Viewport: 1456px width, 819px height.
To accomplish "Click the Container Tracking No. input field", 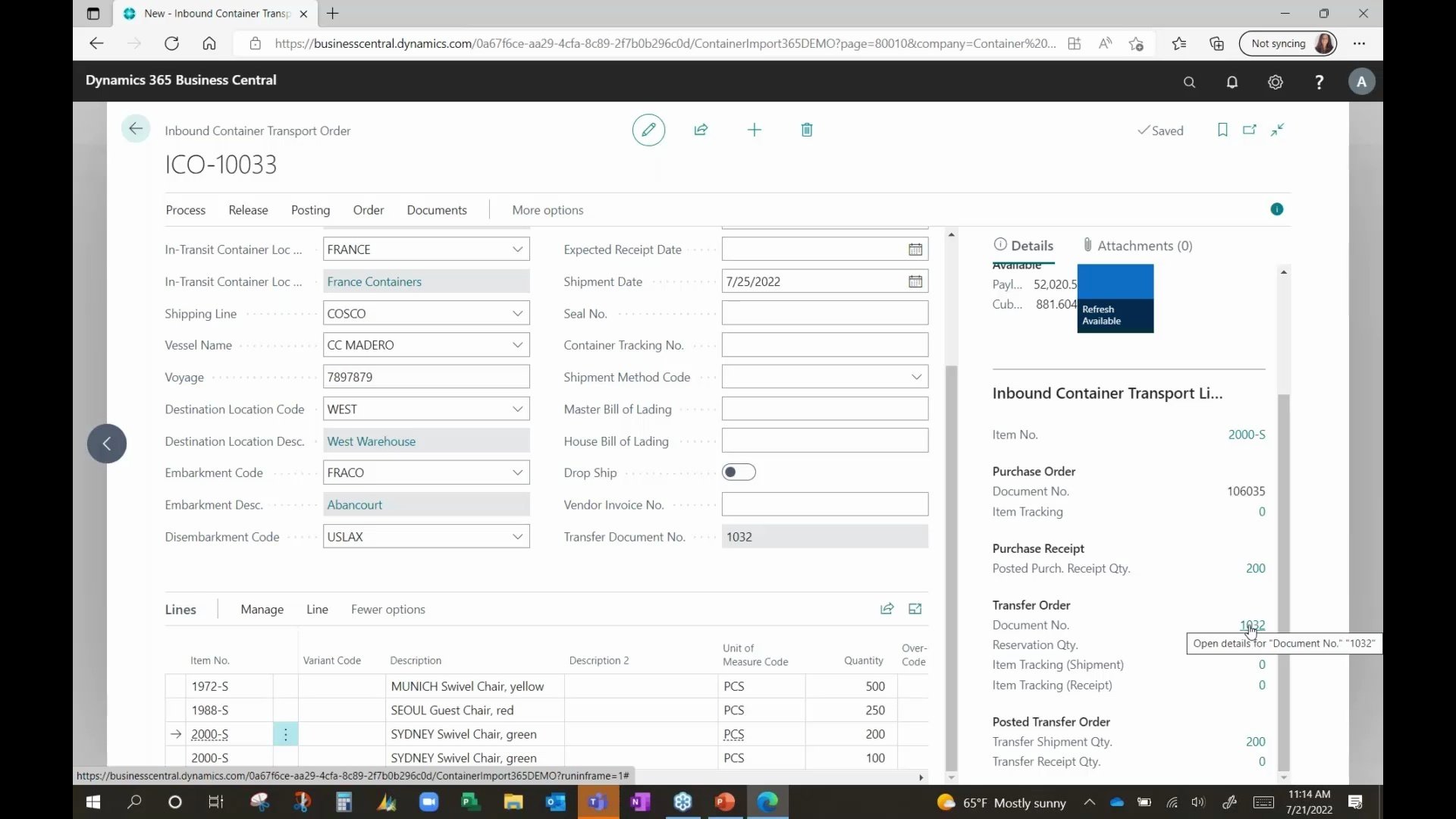I will 825,344.
